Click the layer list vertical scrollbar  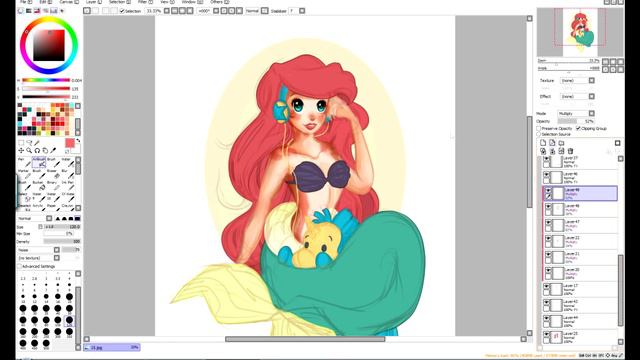620,291
